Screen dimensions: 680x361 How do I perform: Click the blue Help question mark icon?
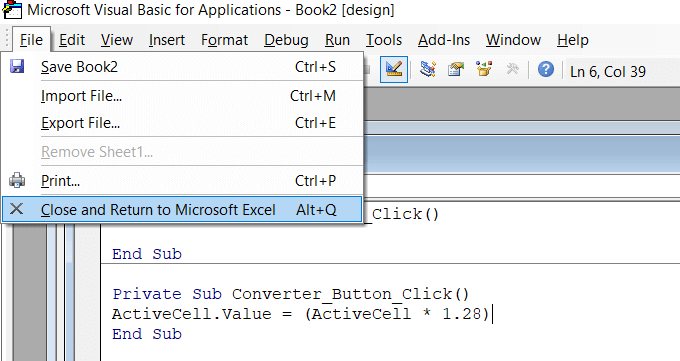[x=546, y=69]
